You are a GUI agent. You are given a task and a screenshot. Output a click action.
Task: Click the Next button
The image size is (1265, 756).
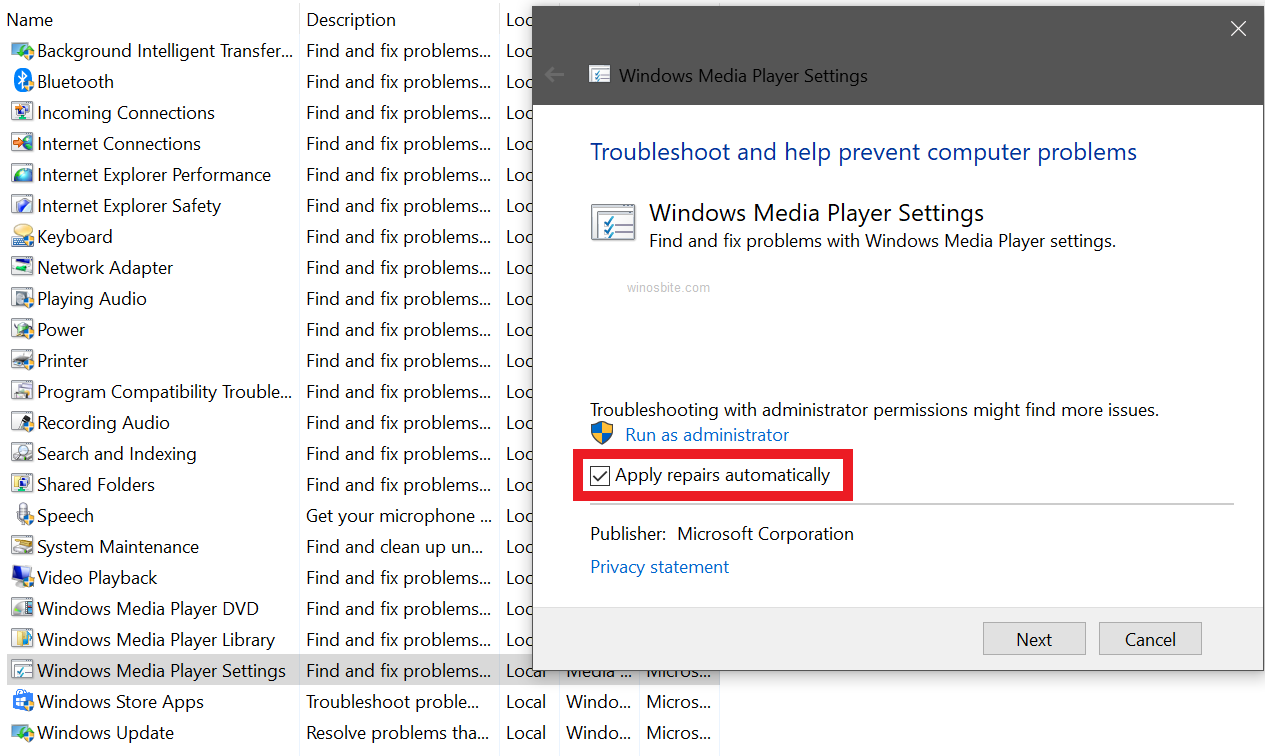click(1034, 638)
